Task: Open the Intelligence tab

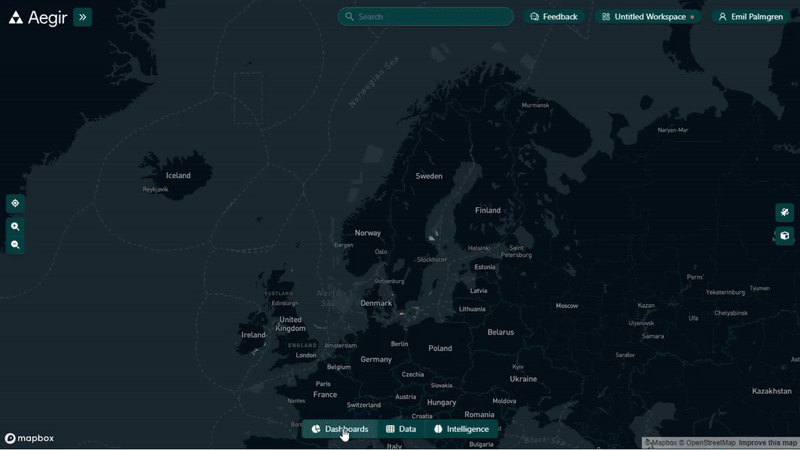Action: (x=461, y=429)
